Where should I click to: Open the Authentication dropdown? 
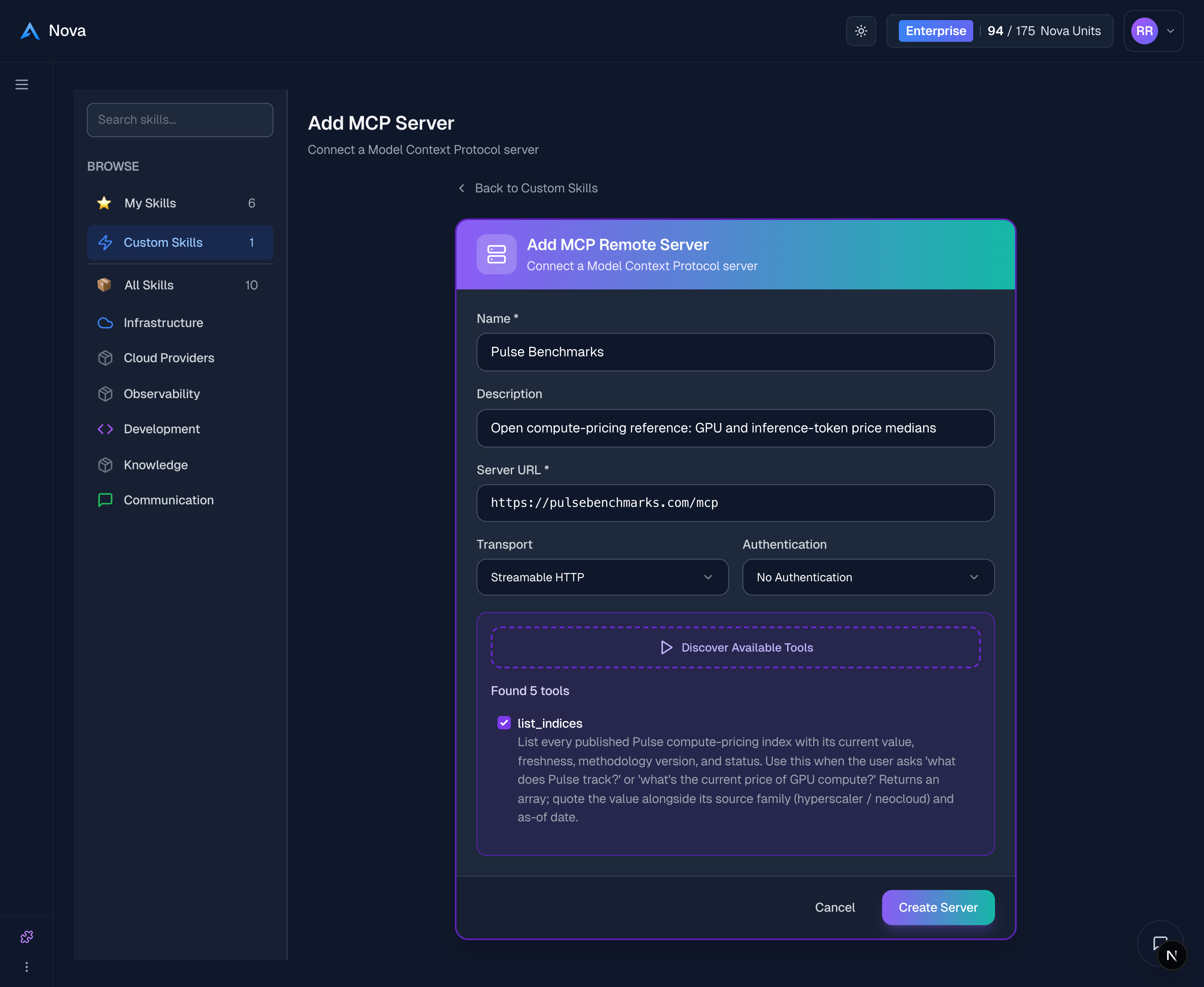868,577
